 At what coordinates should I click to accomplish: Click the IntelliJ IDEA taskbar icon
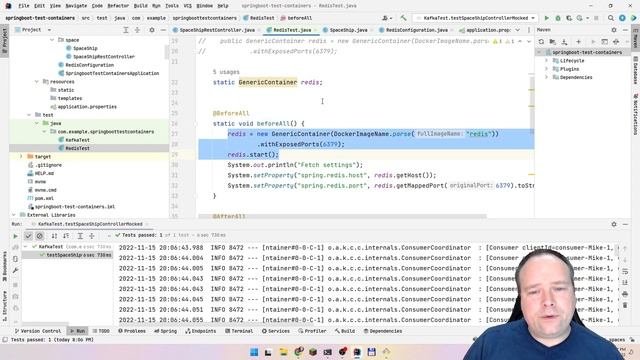tap(357, 352)
